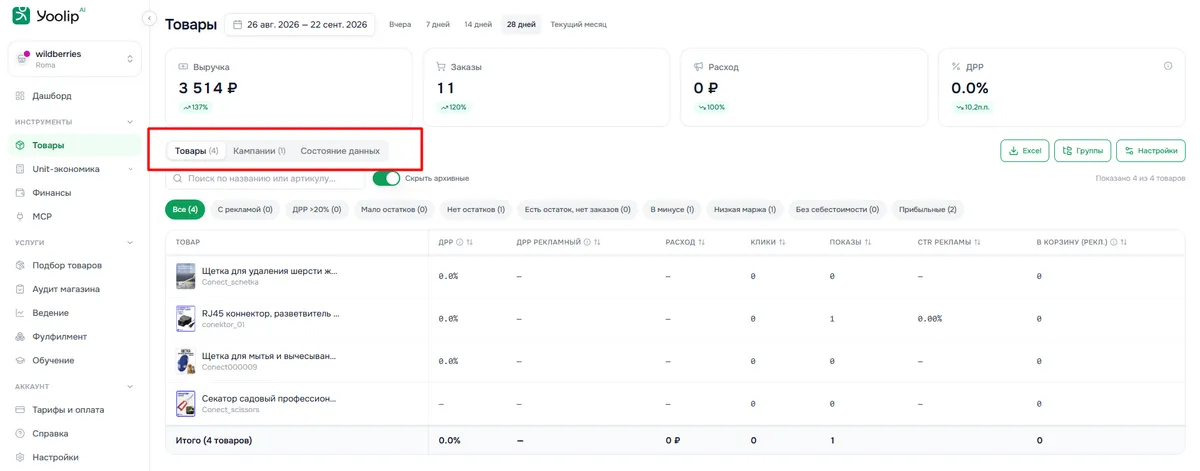The height and width of the screenshot is (471, 1200).
Task: Click the Conect000009 product thumbnail
Action: [185, 360]
